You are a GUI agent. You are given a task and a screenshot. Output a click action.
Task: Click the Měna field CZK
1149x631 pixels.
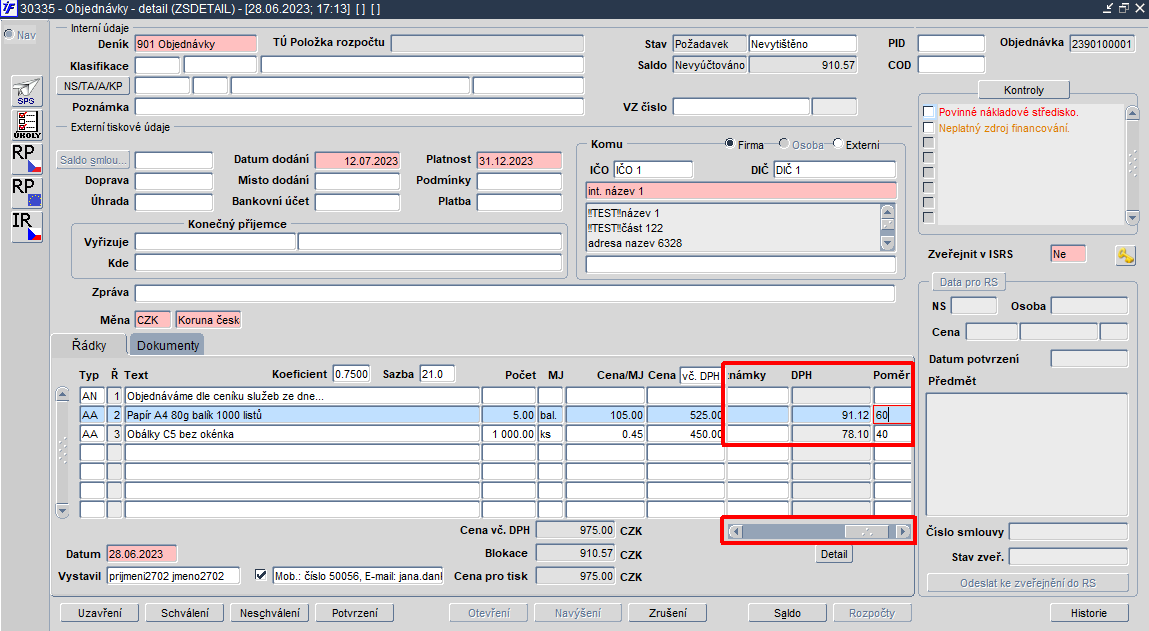point(153,320)
